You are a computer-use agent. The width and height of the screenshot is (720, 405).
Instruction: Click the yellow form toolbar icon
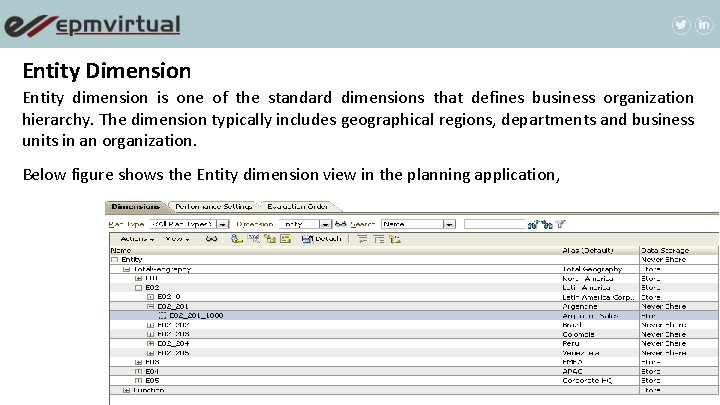[x=286, y=239]
